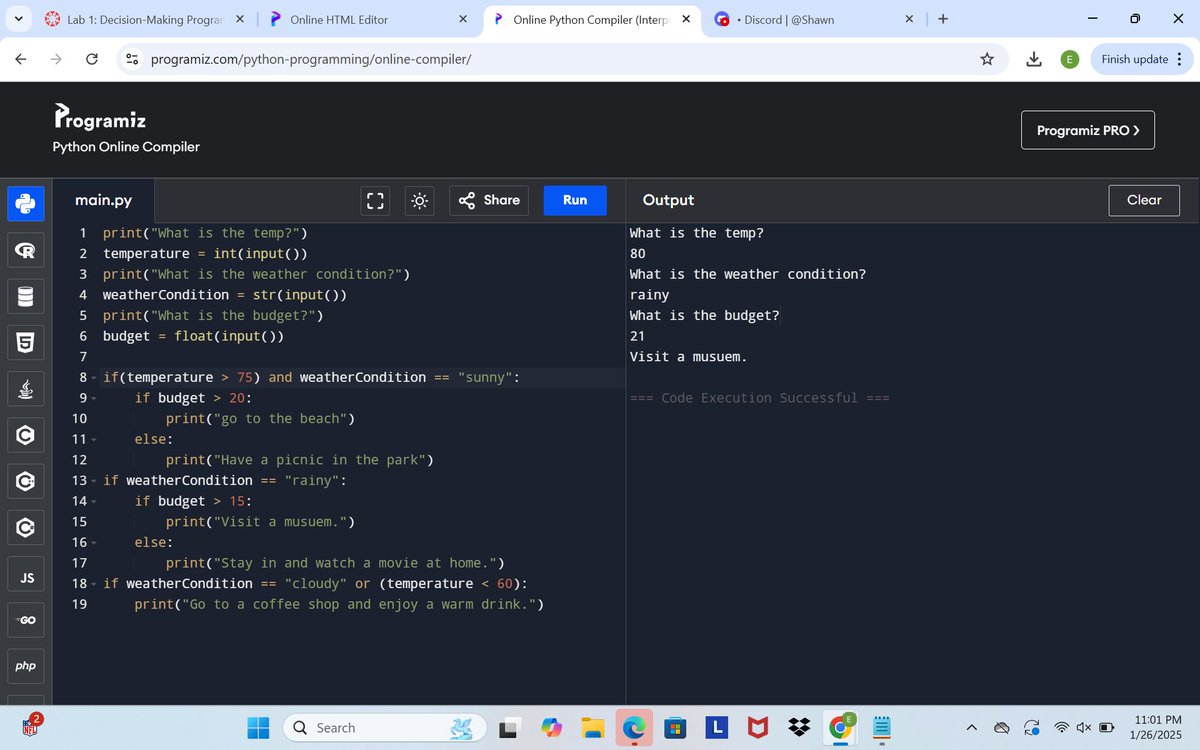Switch to the C# compiler icon
Viewport: 1200px width, 750px height.
click(x=26, y=528)
